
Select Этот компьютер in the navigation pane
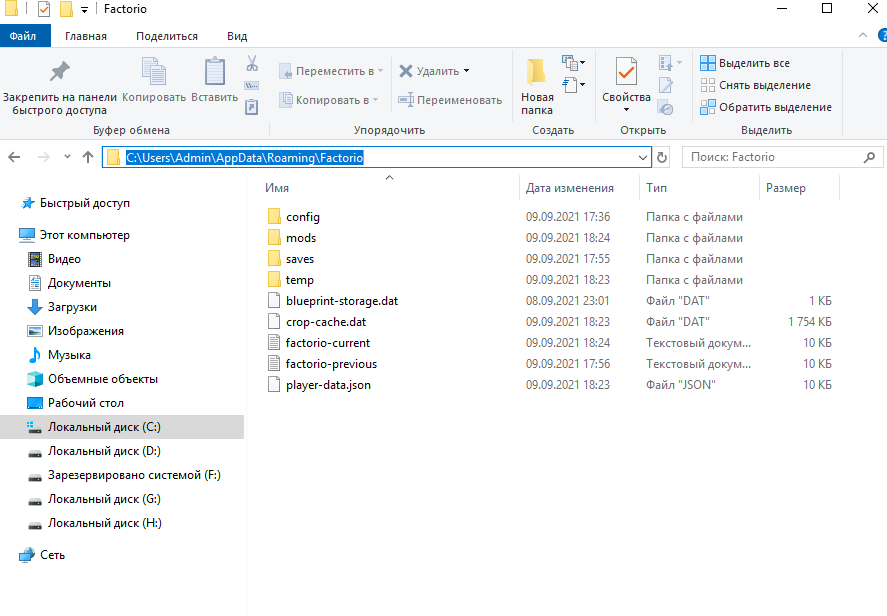(x=85, y=235)
